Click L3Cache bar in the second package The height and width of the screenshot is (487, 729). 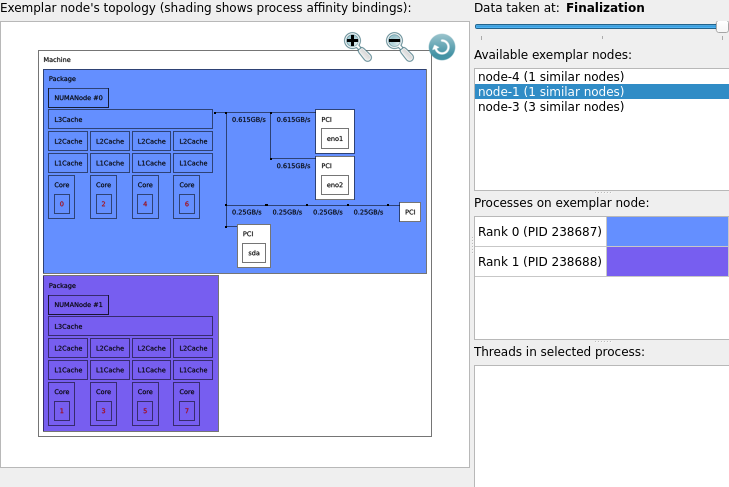(130, 326)
